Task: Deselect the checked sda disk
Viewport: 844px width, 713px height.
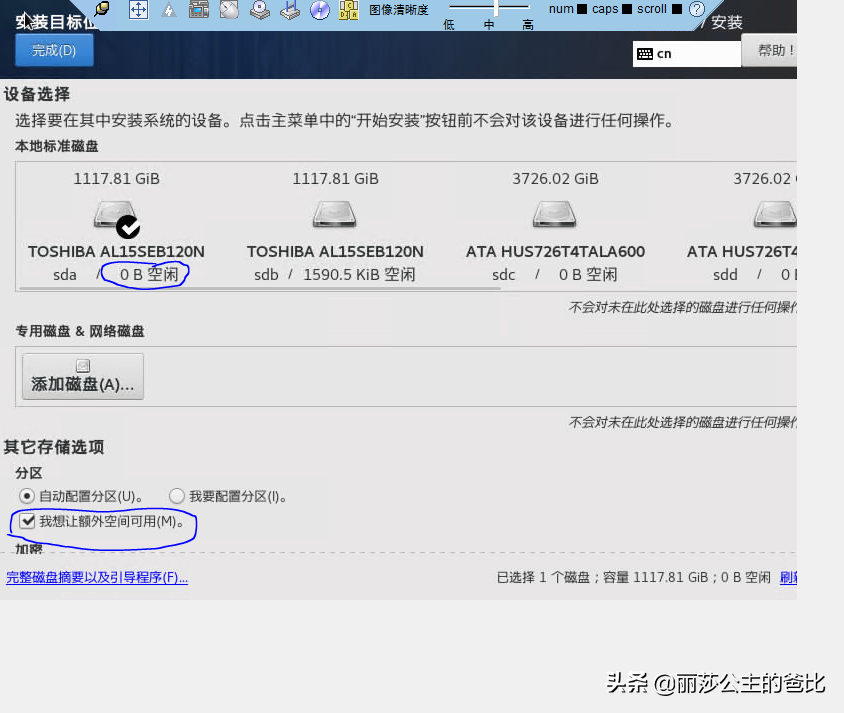Action: tap(115, 214)
